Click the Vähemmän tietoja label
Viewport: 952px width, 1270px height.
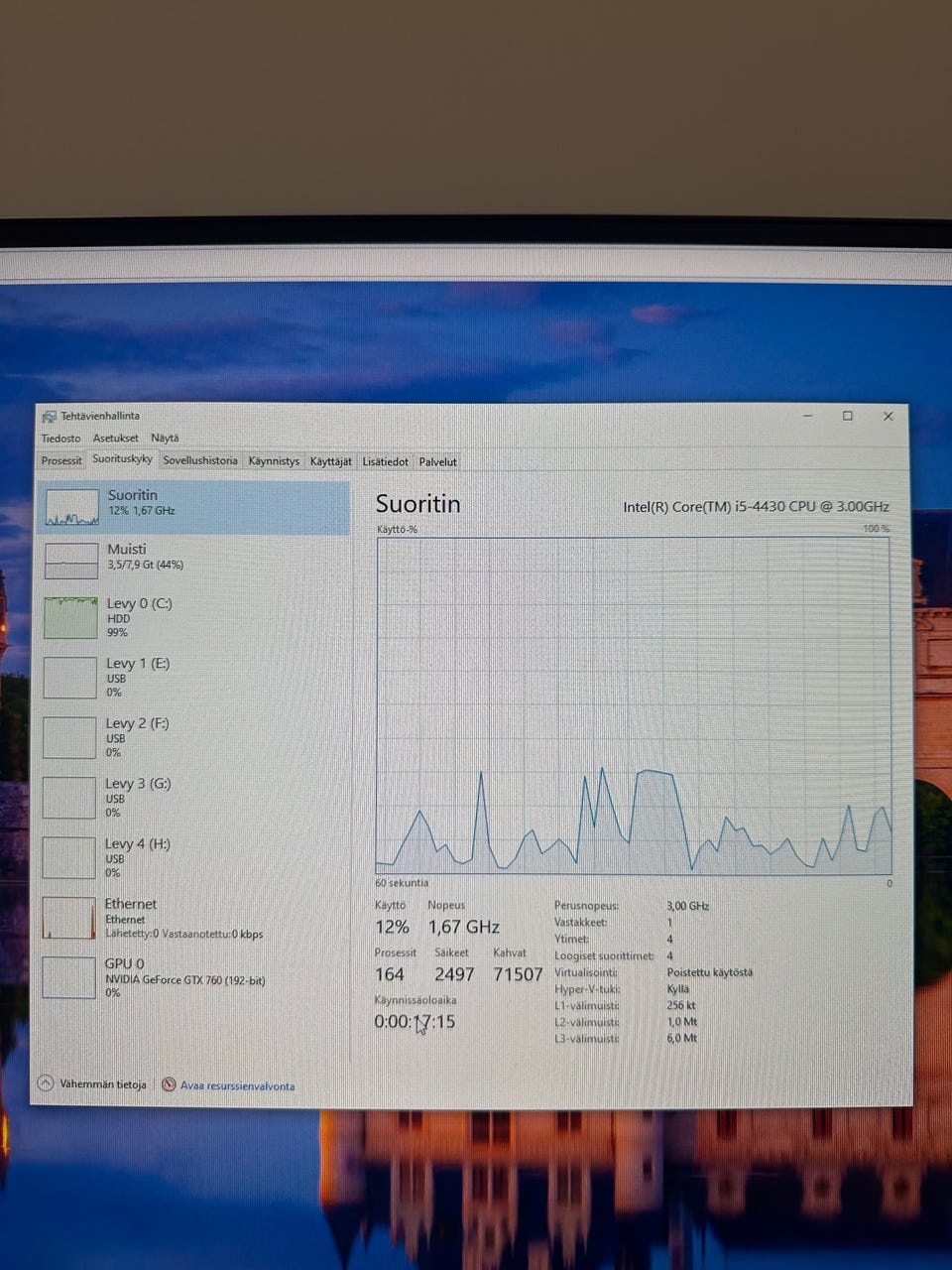click(x=103, y=1084)
